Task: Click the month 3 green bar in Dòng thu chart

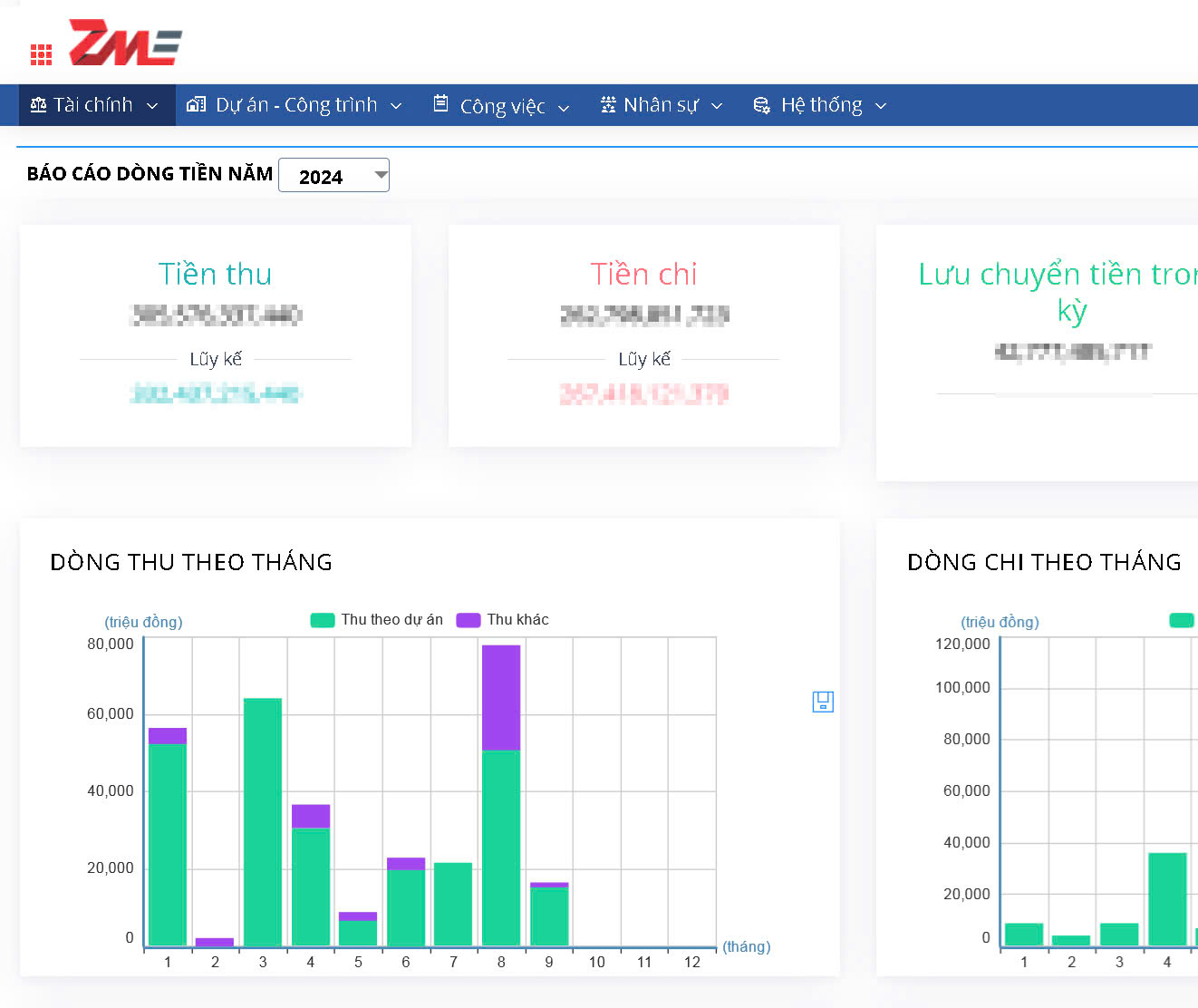Action: (x=263, y=822)
